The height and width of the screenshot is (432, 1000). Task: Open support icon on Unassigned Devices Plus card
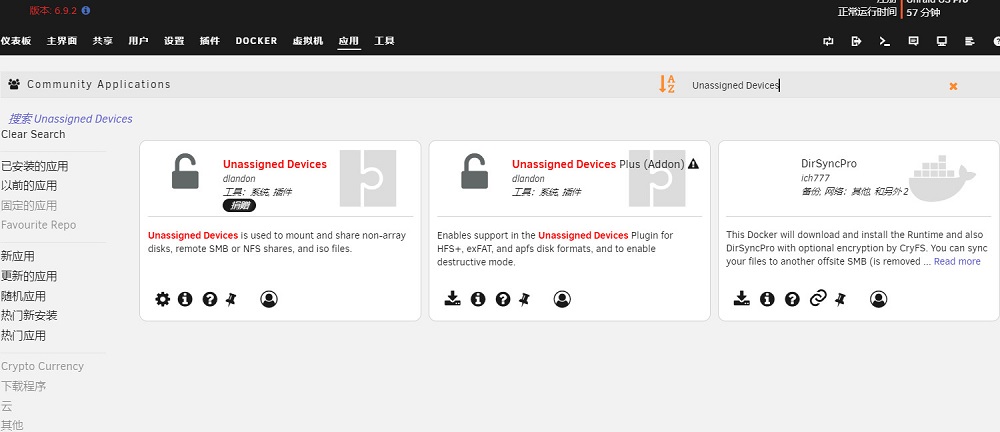(503, 299)
